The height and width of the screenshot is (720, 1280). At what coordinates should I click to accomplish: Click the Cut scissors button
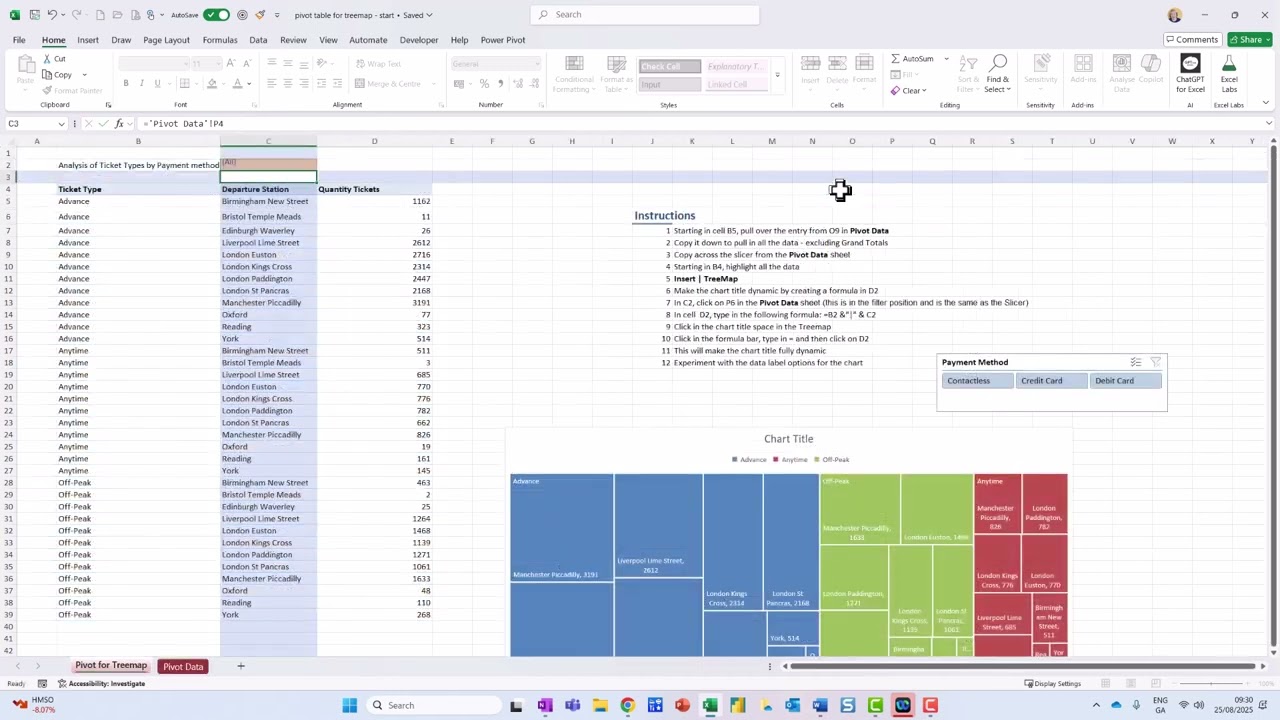[x=55, y=59]
